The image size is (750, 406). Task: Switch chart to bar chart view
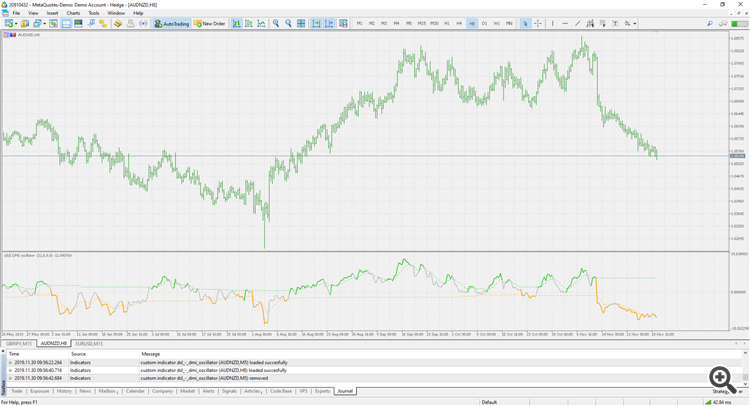pyautogui.click(x=236, y=23)
